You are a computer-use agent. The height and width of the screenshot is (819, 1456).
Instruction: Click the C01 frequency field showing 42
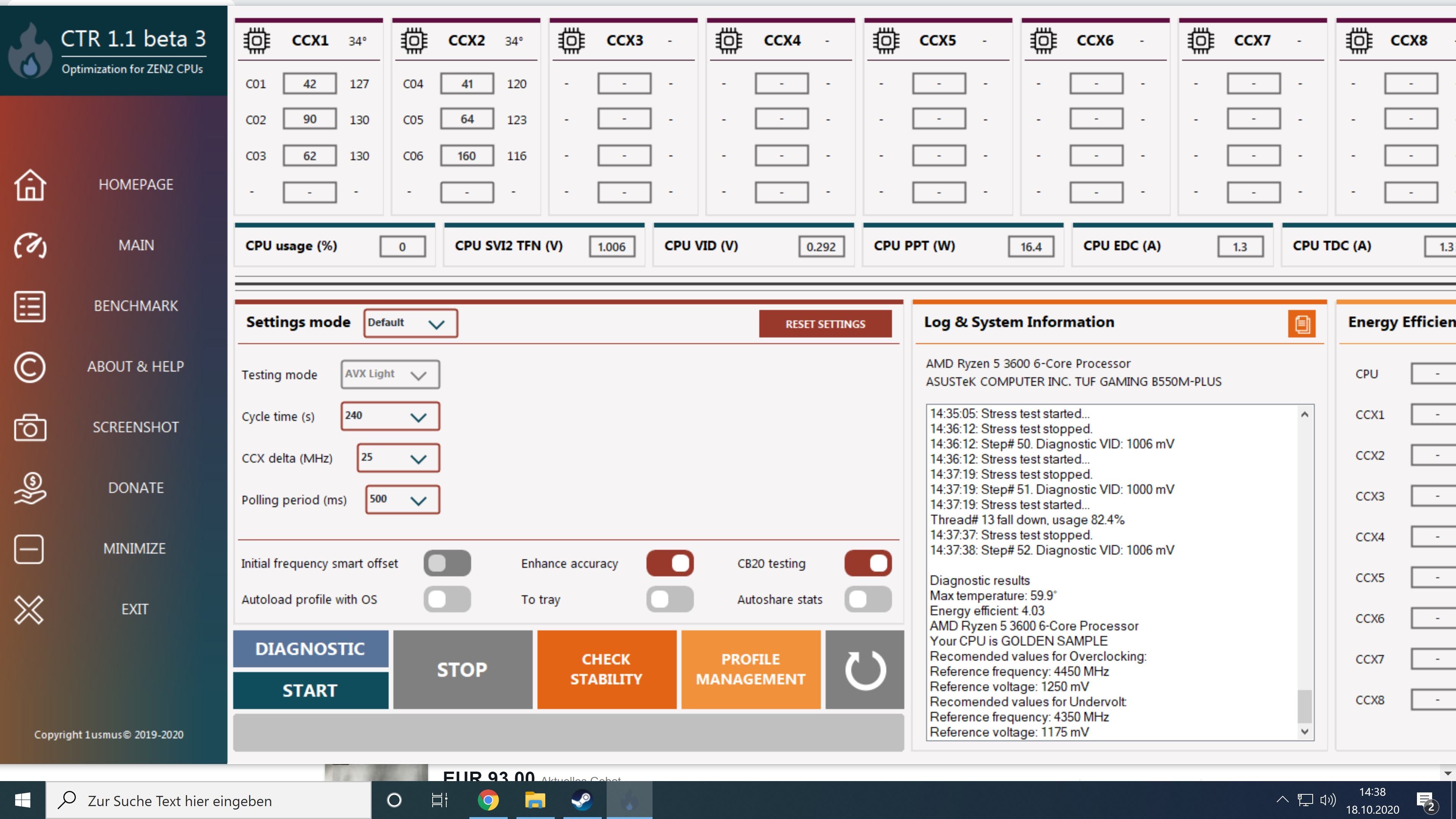pyautogui.click(x=310, y=84)
